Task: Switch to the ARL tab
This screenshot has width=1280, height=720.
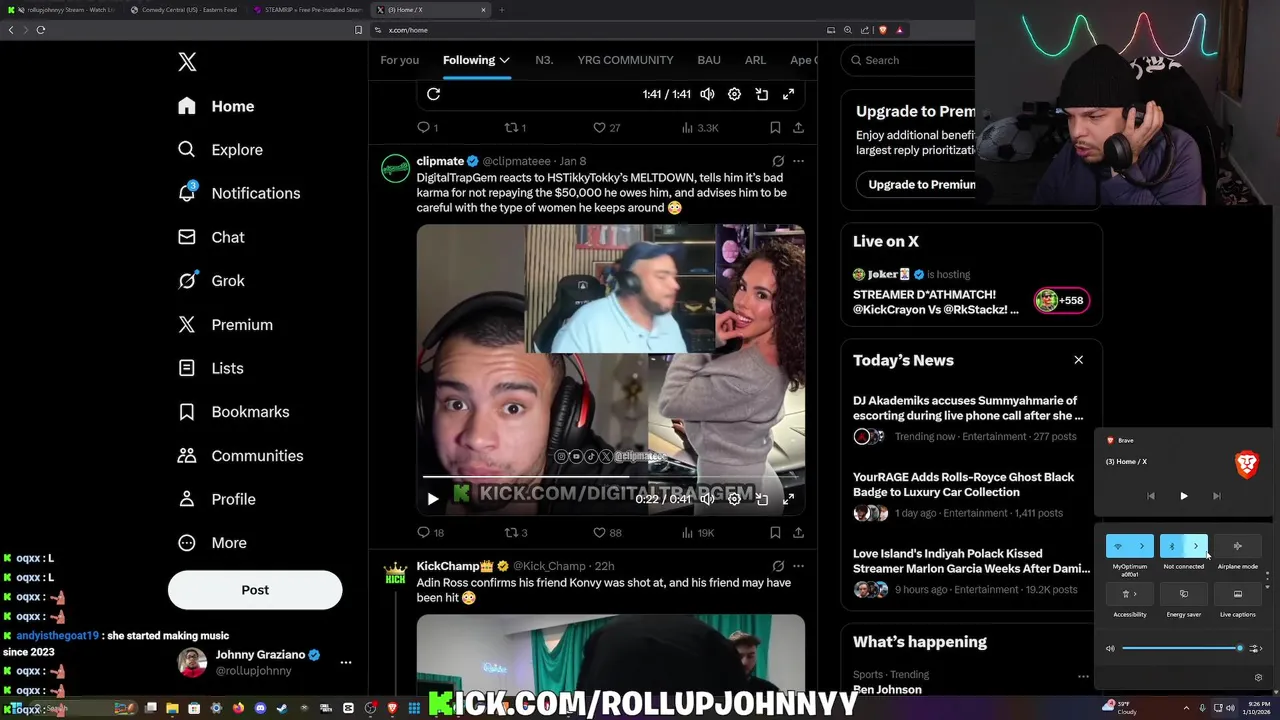Action: (x=755, y=60)
